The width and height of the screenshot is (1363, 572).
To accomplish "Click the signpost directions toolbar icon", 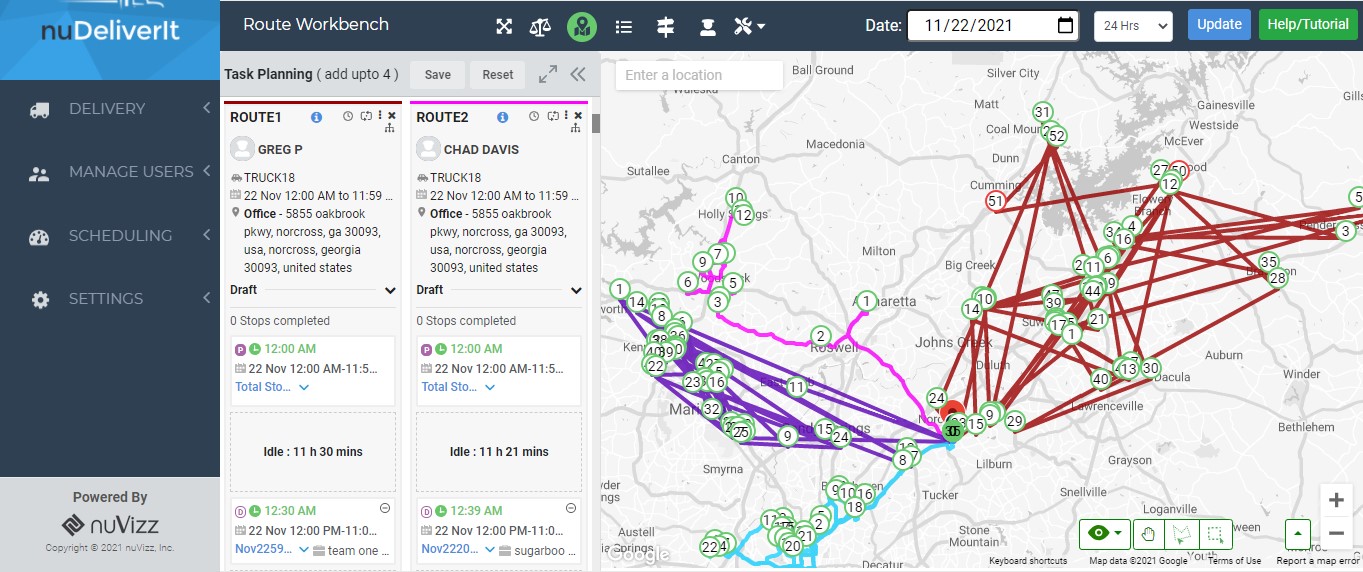I will pos(665,27).
